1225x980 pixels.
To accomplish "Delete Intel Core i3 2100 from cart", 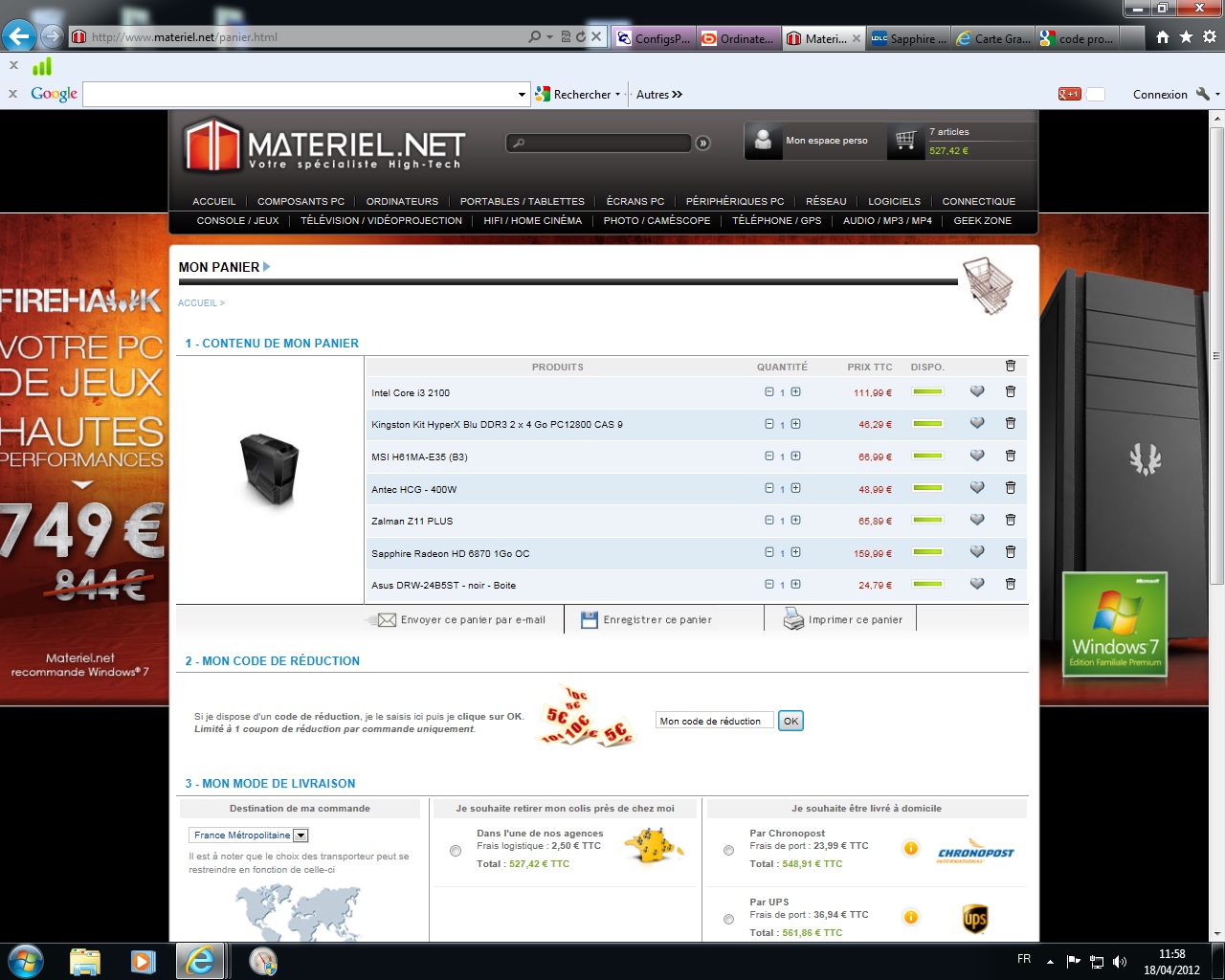I will (1010, 391).
